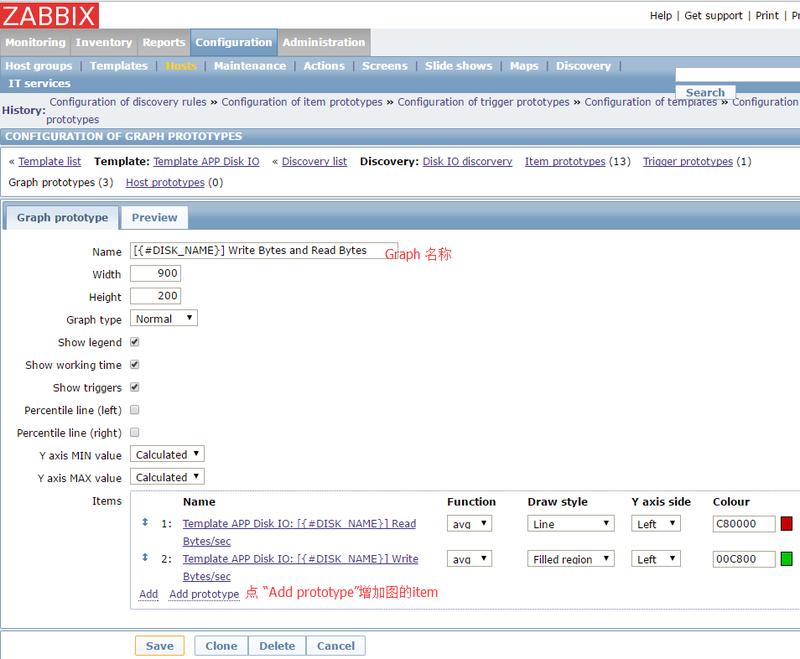Click the red colour swatch C80000
The width and height of the screenshot is (800, 659).
tap(786, 524)
